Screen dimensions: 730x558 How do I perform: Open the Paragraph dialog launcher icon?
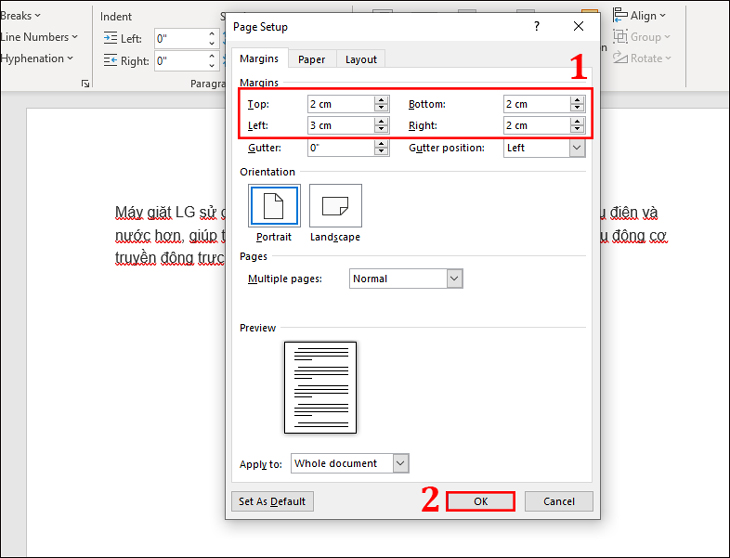[85, 85]
